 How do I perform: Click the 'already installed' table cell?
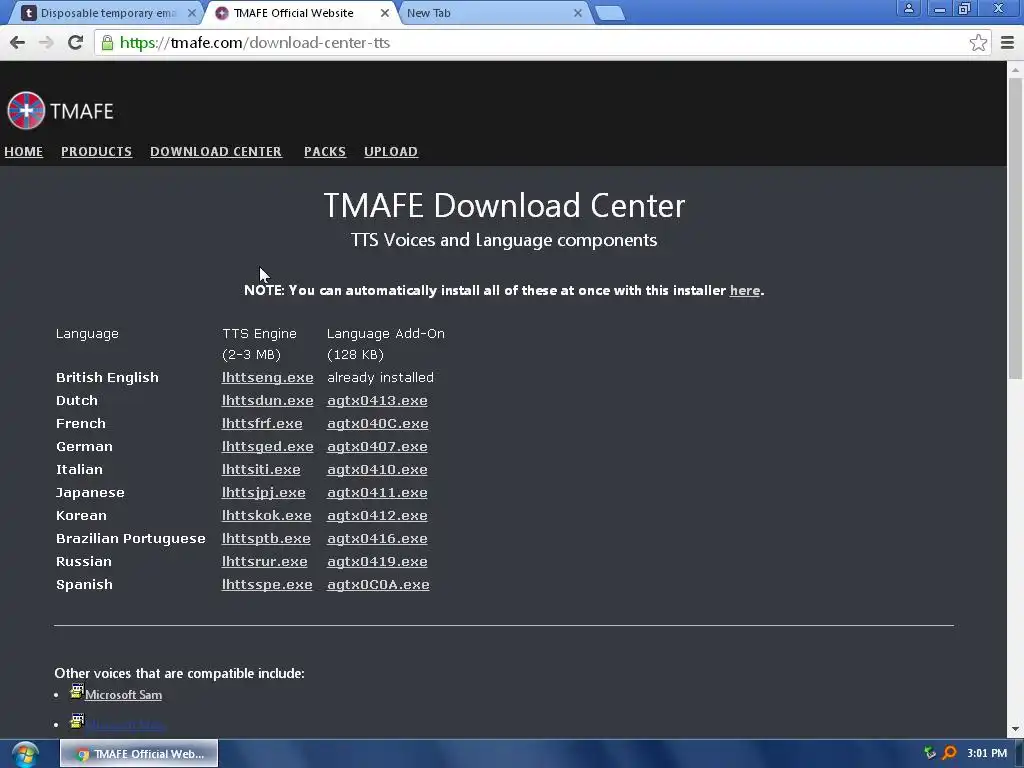point(380,377)
